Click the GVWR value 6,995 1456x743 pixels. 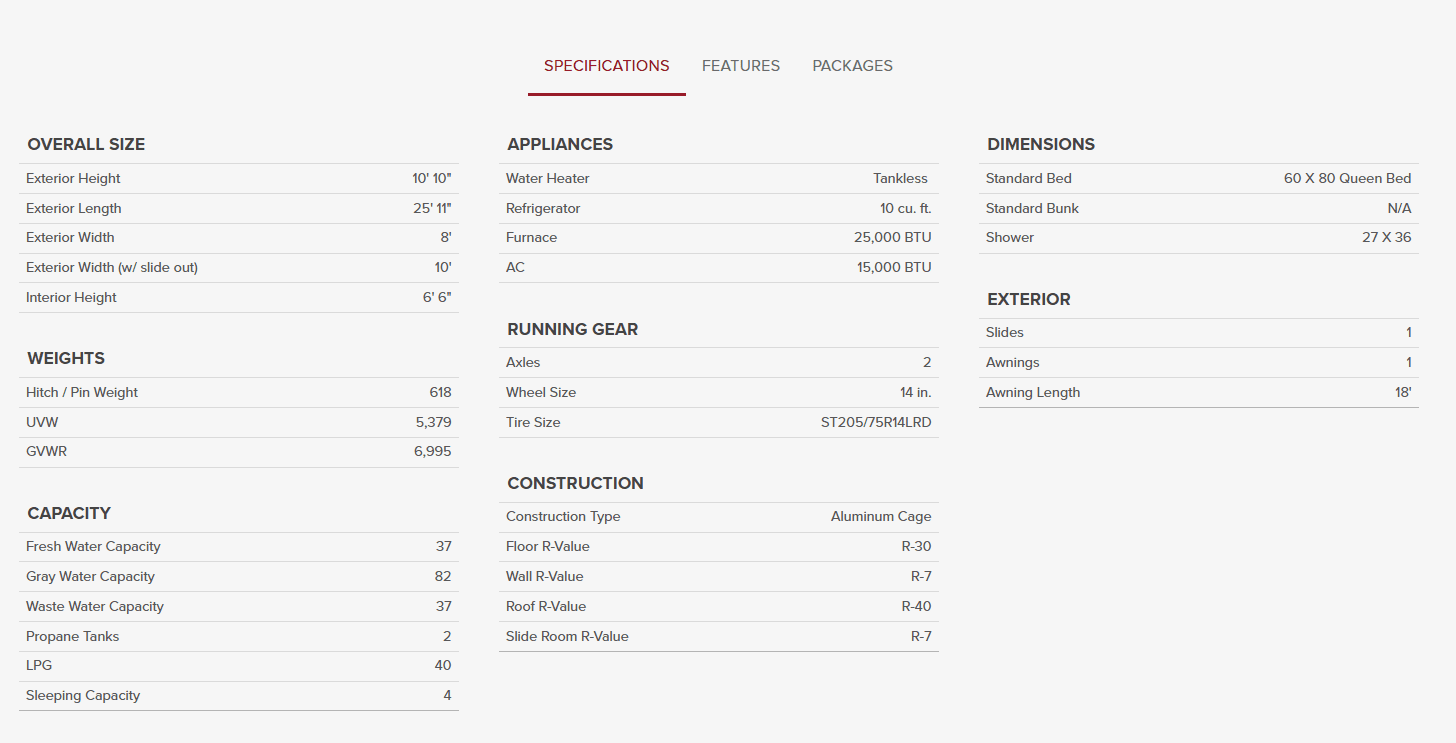(433, 451)
